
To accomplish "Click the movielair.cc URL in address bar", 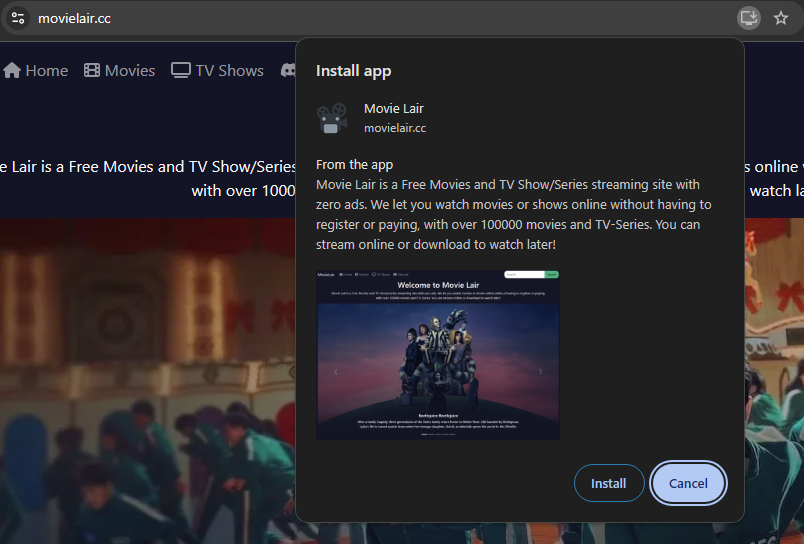I will [74, 18].
